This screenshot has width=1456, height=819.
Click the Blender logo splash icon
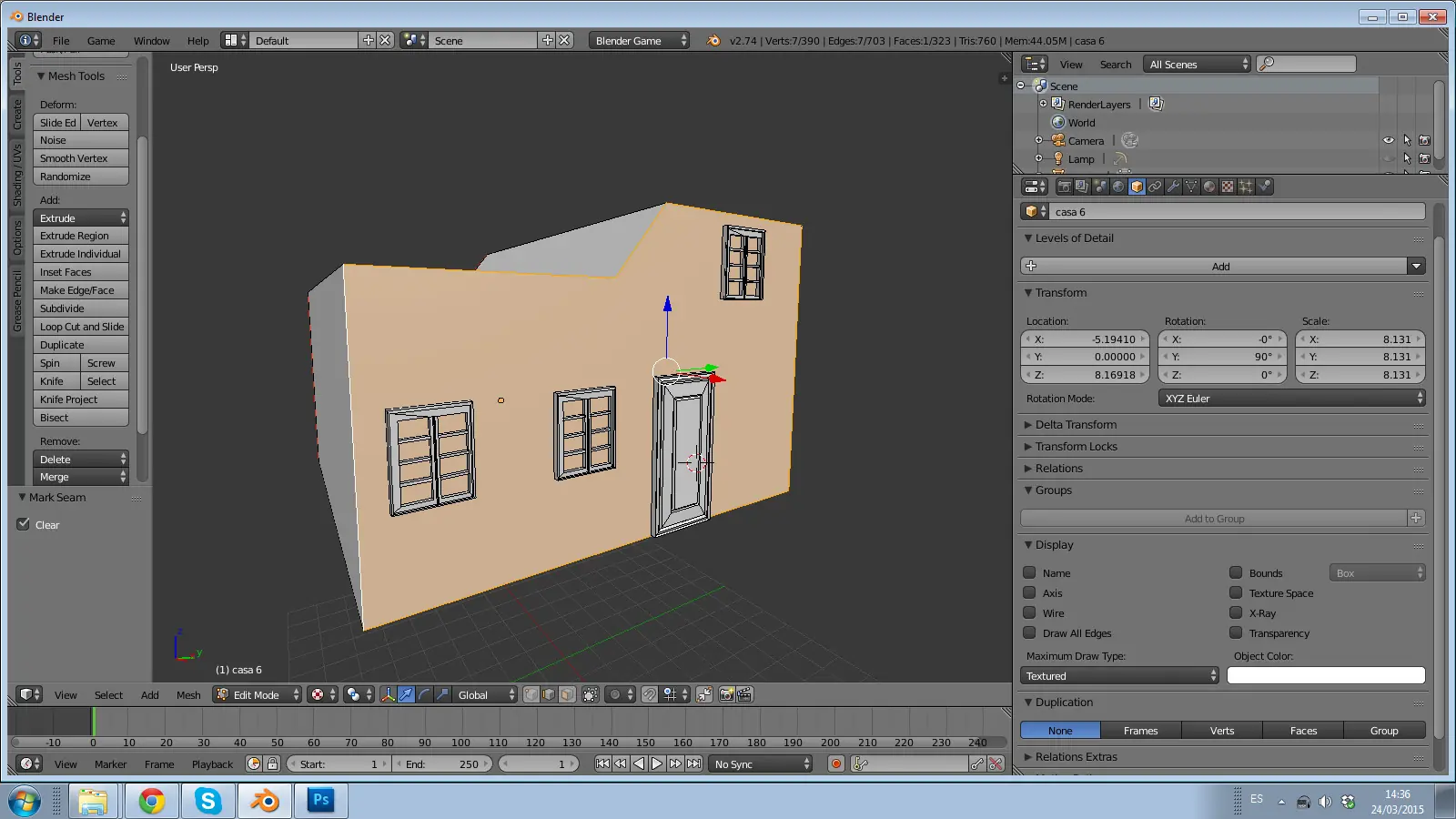713,41
